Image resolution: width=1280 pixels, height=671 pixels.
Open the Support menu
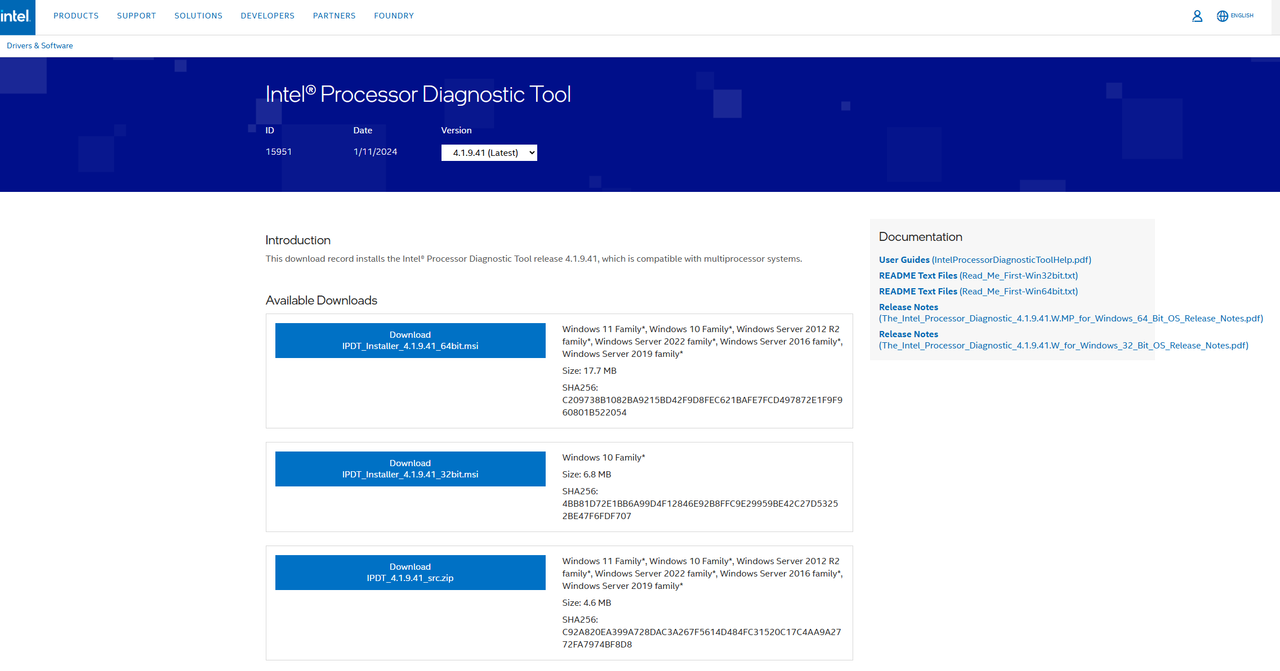136,16
